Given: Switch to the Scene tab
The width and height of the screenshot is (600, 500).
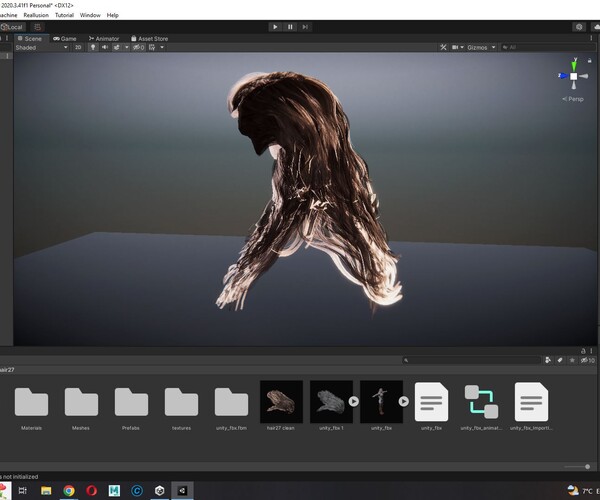Looking at the screenshot, I should click(x=30, y=39).
